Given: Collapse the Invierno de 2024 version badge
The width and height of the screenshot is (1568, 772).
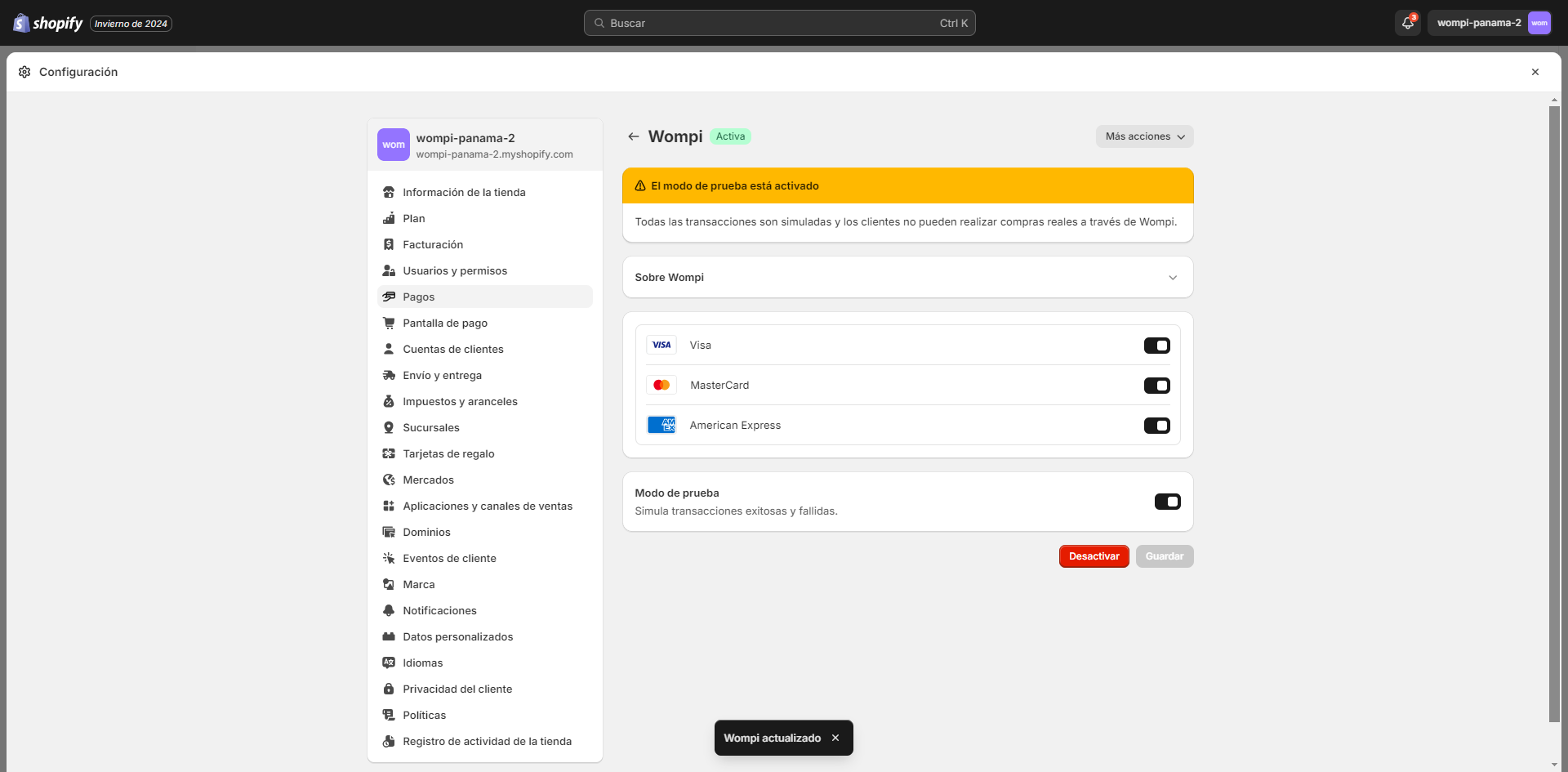Looking at the screenshot, I should click(x=130, y=23).
